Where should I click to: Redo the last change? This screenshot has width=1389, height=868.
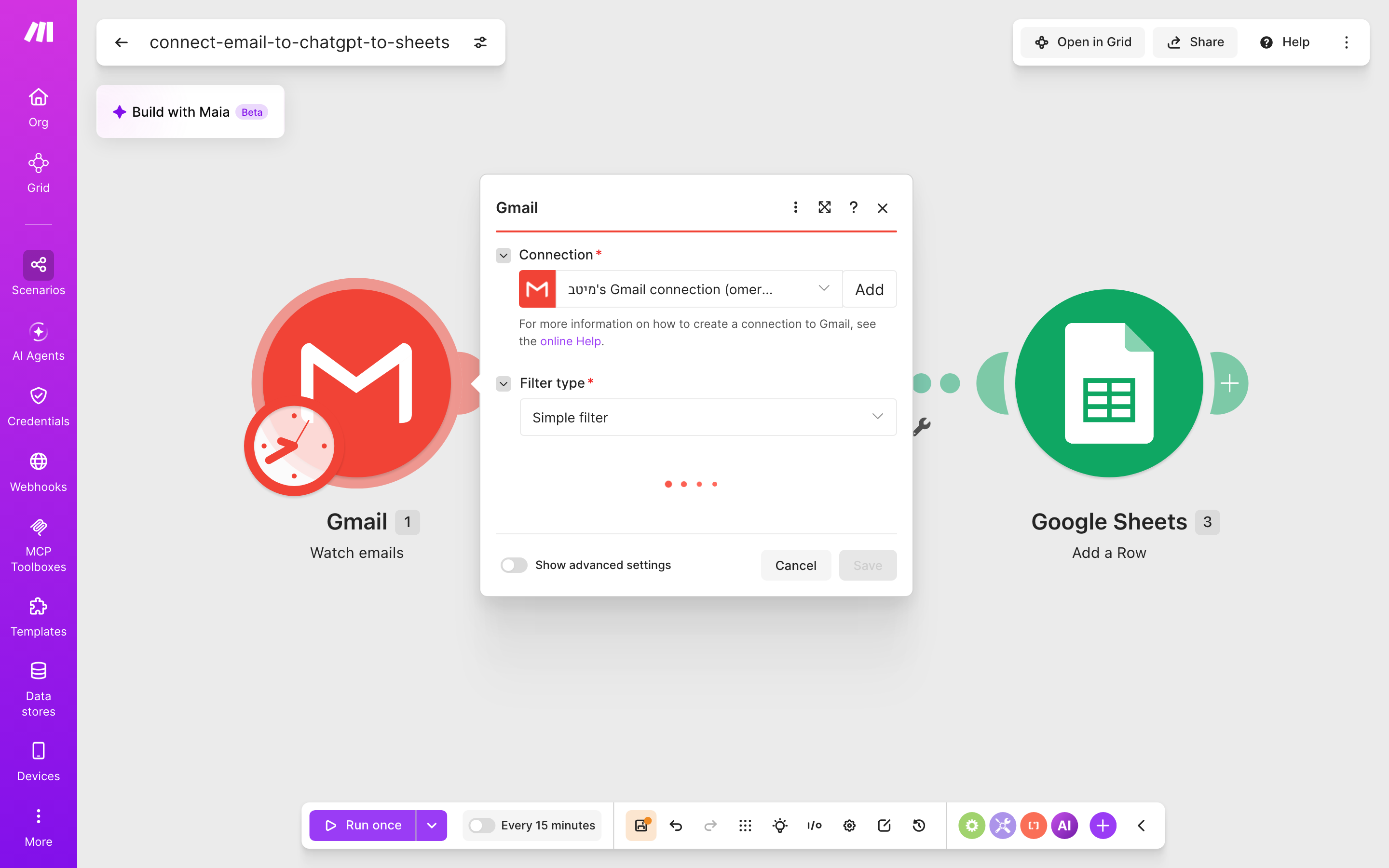pyautogui.click(x=710, y=826)
